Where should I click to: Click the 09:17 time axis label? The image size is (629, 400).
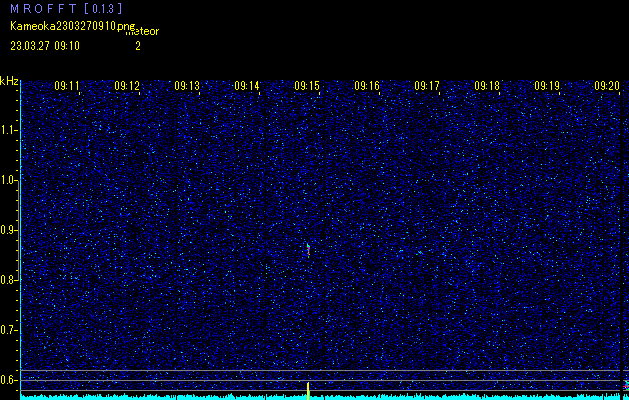[x=427, y=86]
